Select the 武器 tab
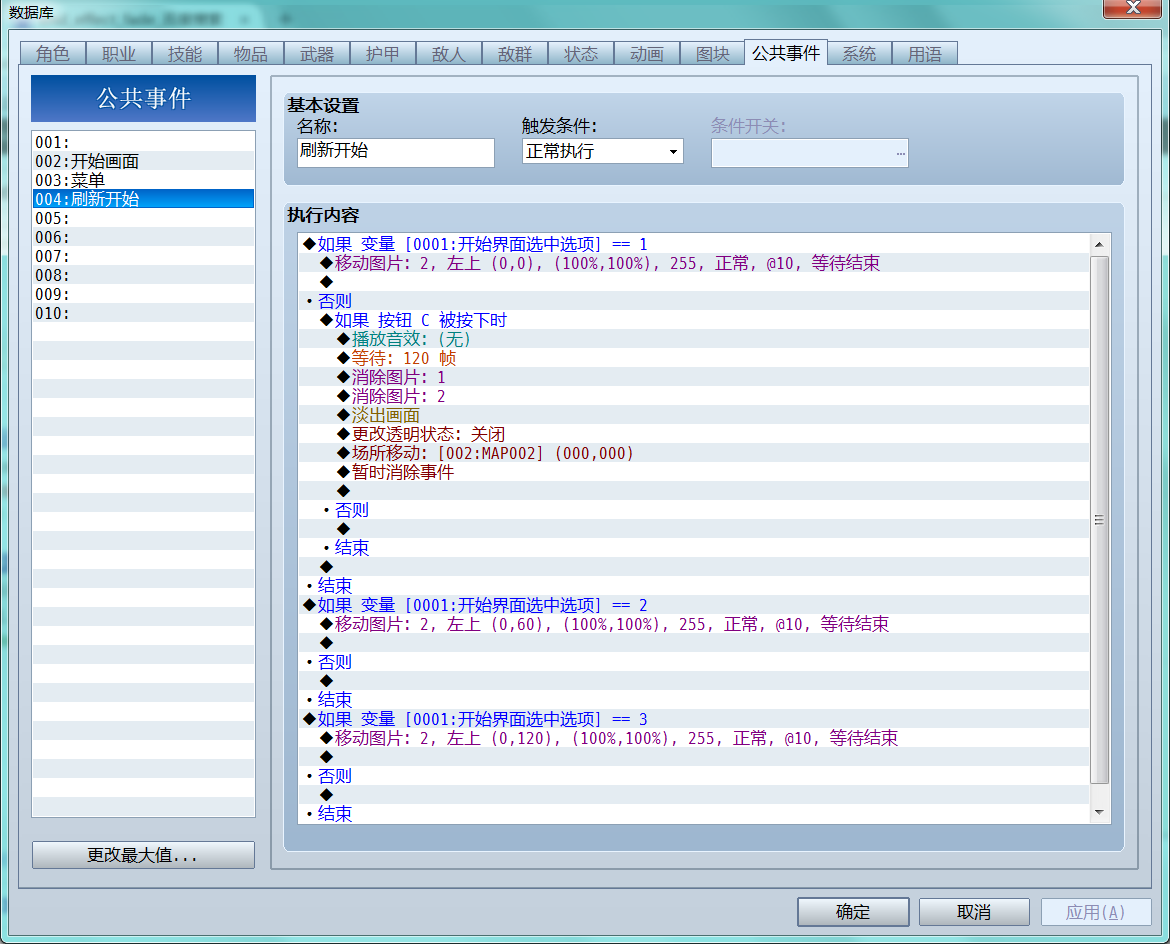The image size is (1170, 944). tap(316, 54)
